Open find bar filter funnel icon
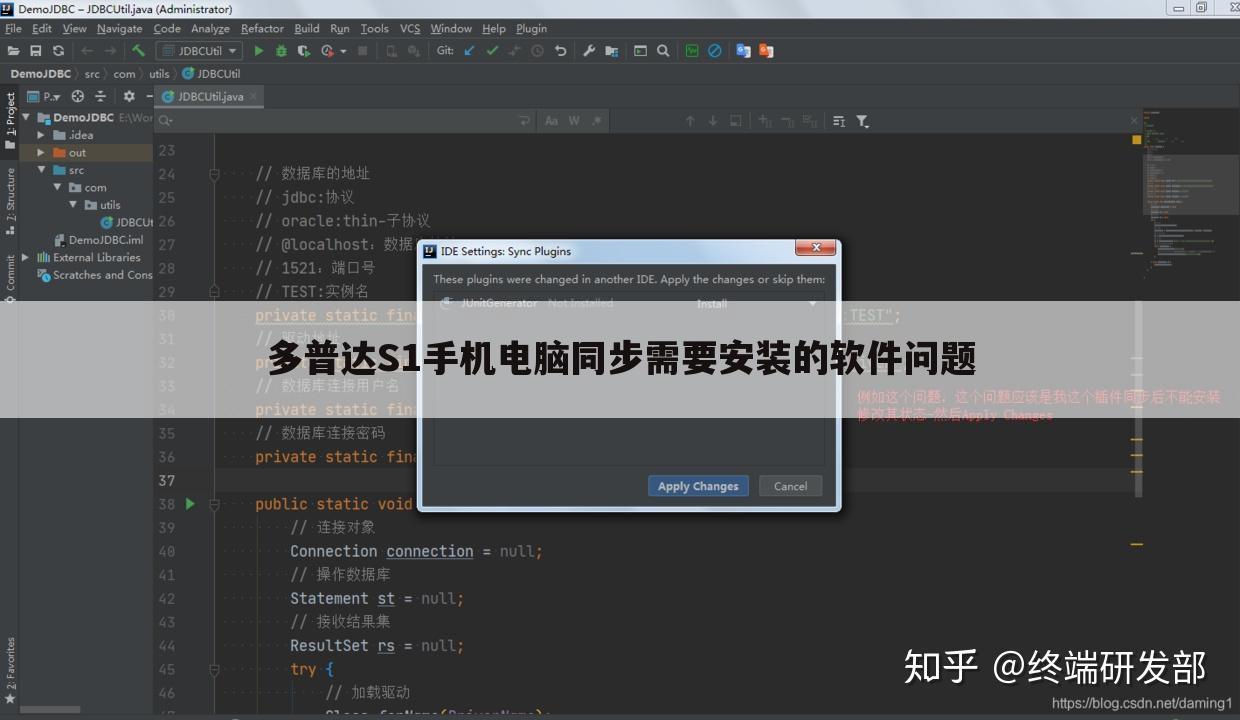The width and height of the screenshot is (1240, 720). 862,121
